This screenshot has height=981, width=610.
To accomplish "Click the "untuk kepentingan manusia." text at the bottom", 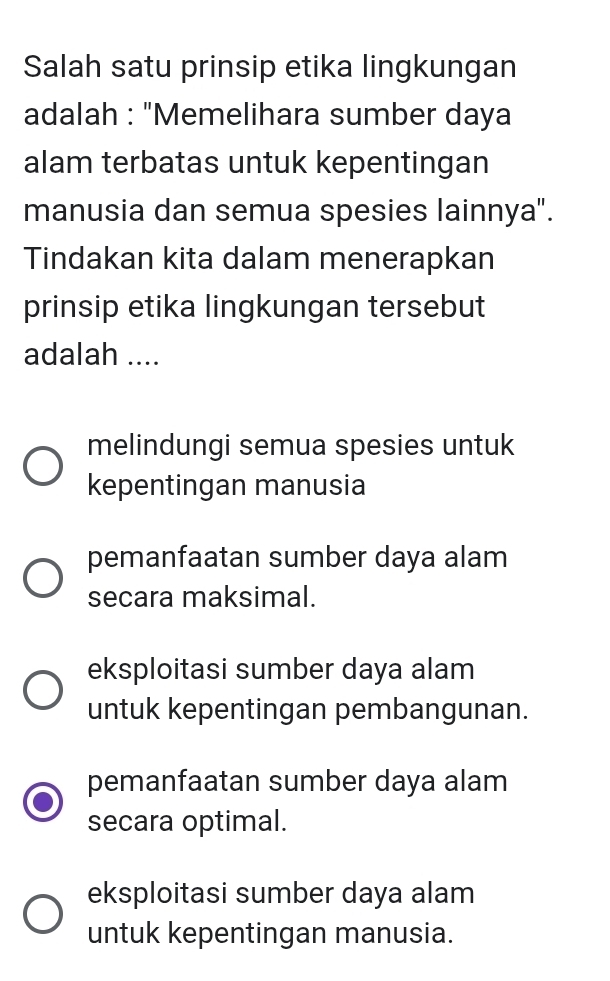I will tap(270, 933).
